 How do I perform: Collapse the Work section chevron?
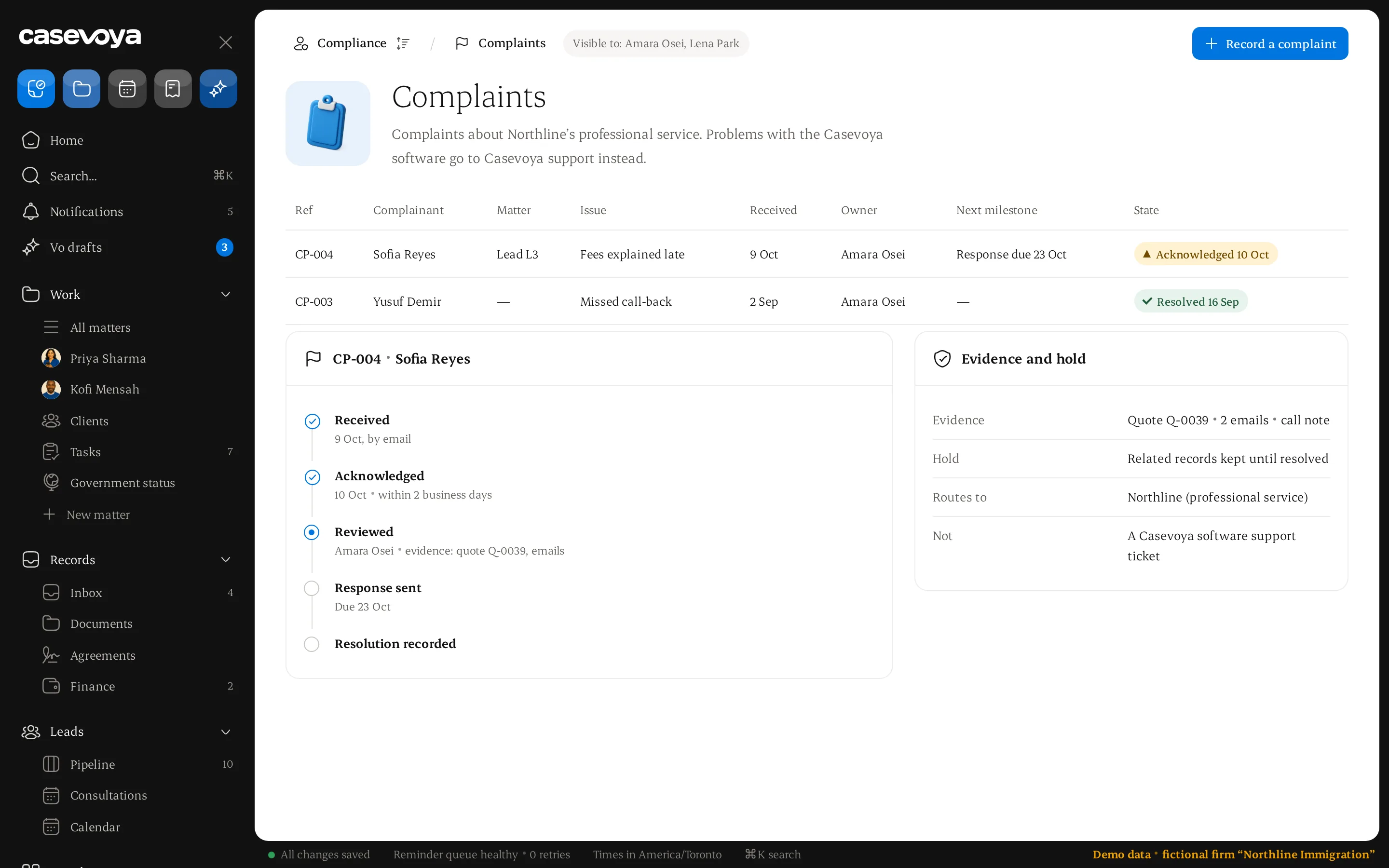click(226, 295)
